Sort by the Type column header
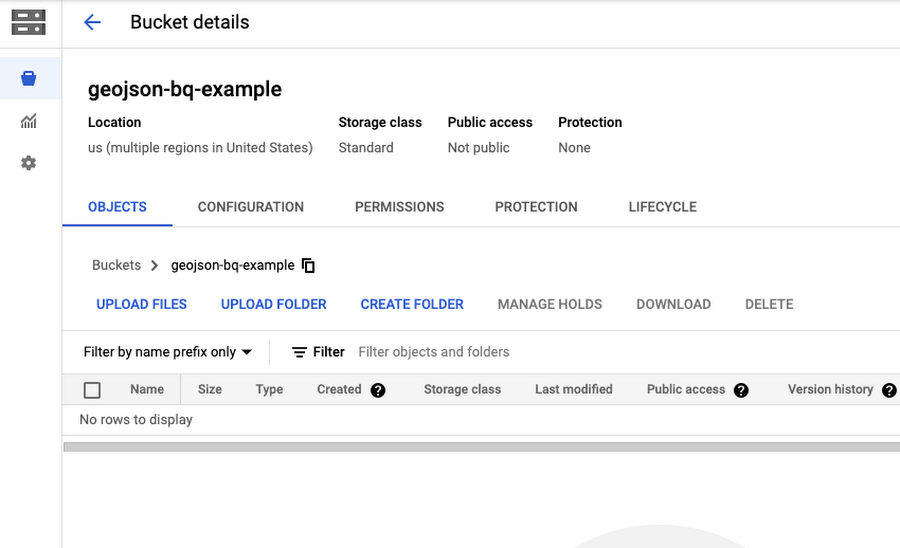 pos(269,389)
